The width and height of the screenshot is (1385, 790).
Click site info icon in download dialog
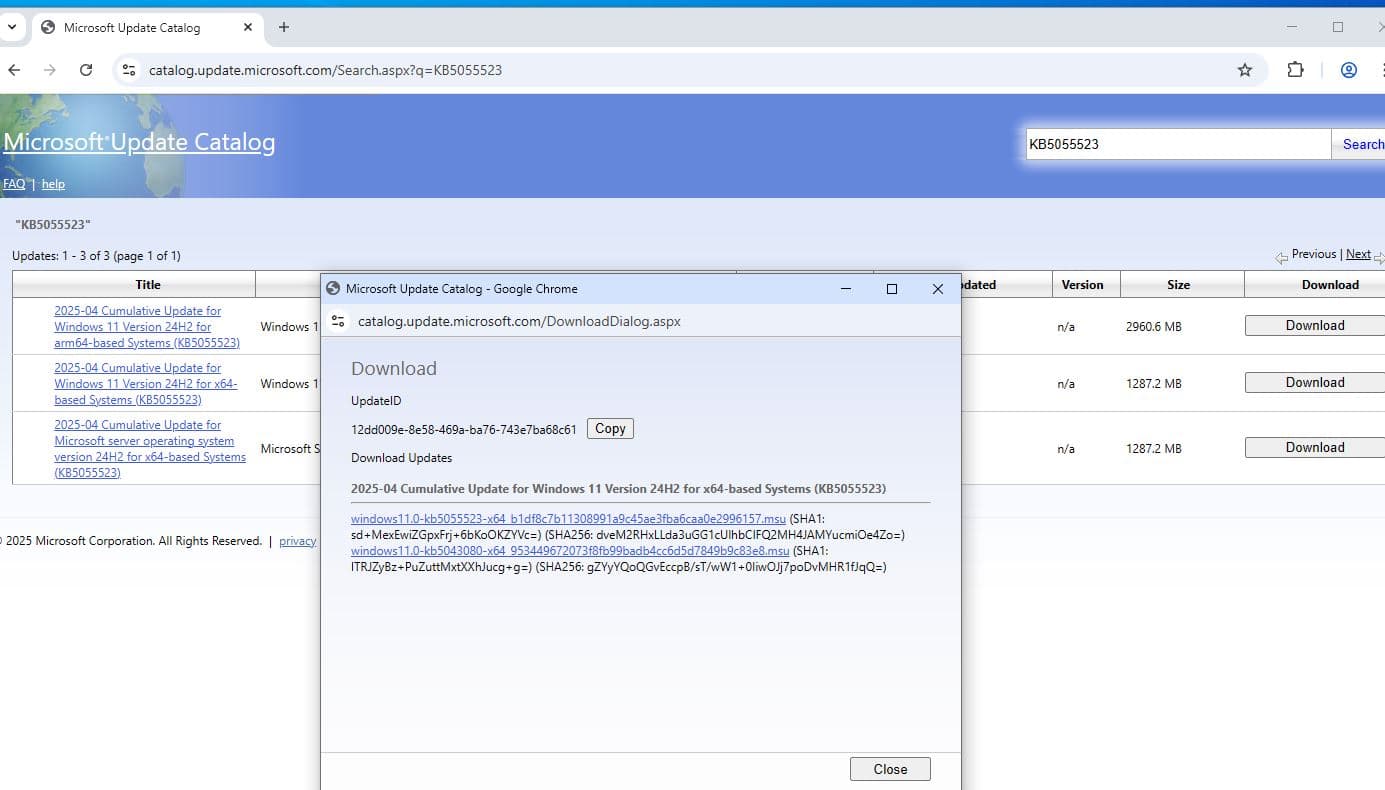point(338,321)
